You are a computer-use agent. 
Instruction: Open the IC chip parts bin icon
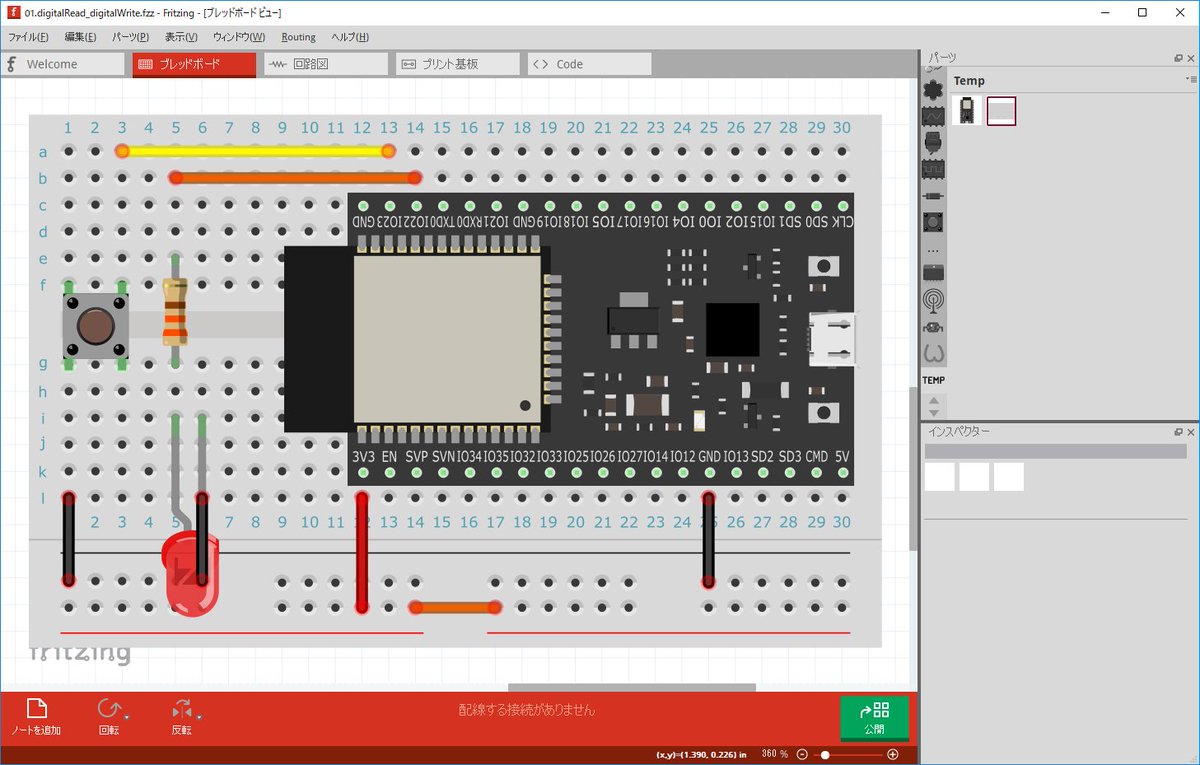(933, 273)
